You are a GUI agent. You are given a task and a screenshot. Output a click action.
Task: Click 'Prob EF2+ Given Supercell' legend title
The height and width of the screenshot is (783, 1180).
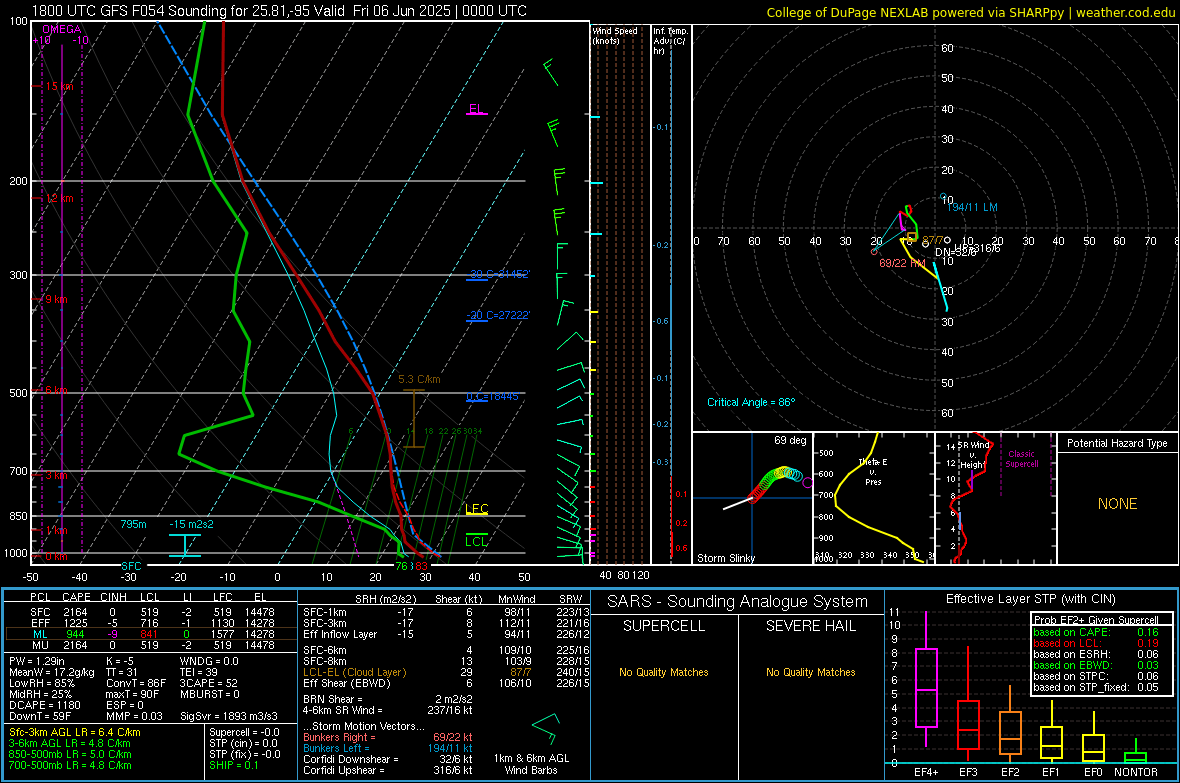pyautogui.click(x=1096, y=620)
